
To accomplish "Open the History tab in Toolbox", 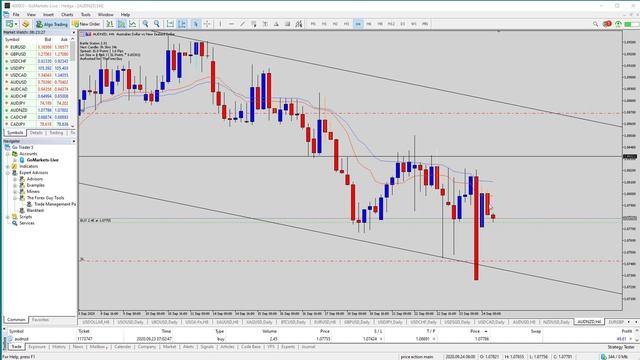I will (x=59, y=347).
